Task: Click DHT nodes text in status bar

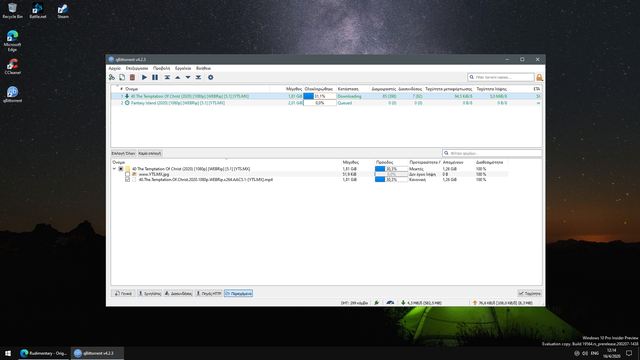Action: tap(354, 303)
